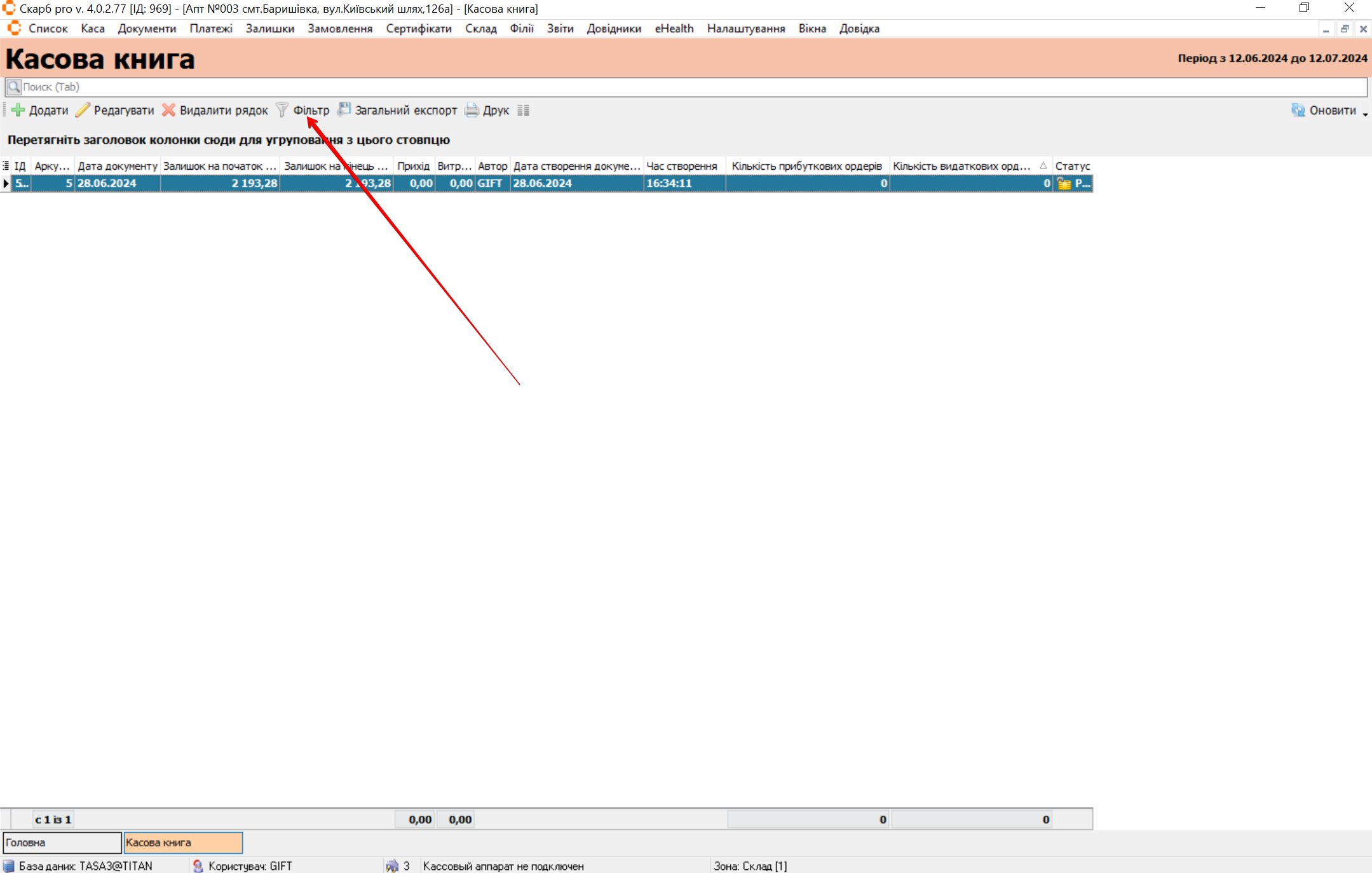Open the Документи menu
Image resolution: width=1372 pixels, height=873 pixels.
[x=147, y=29]
